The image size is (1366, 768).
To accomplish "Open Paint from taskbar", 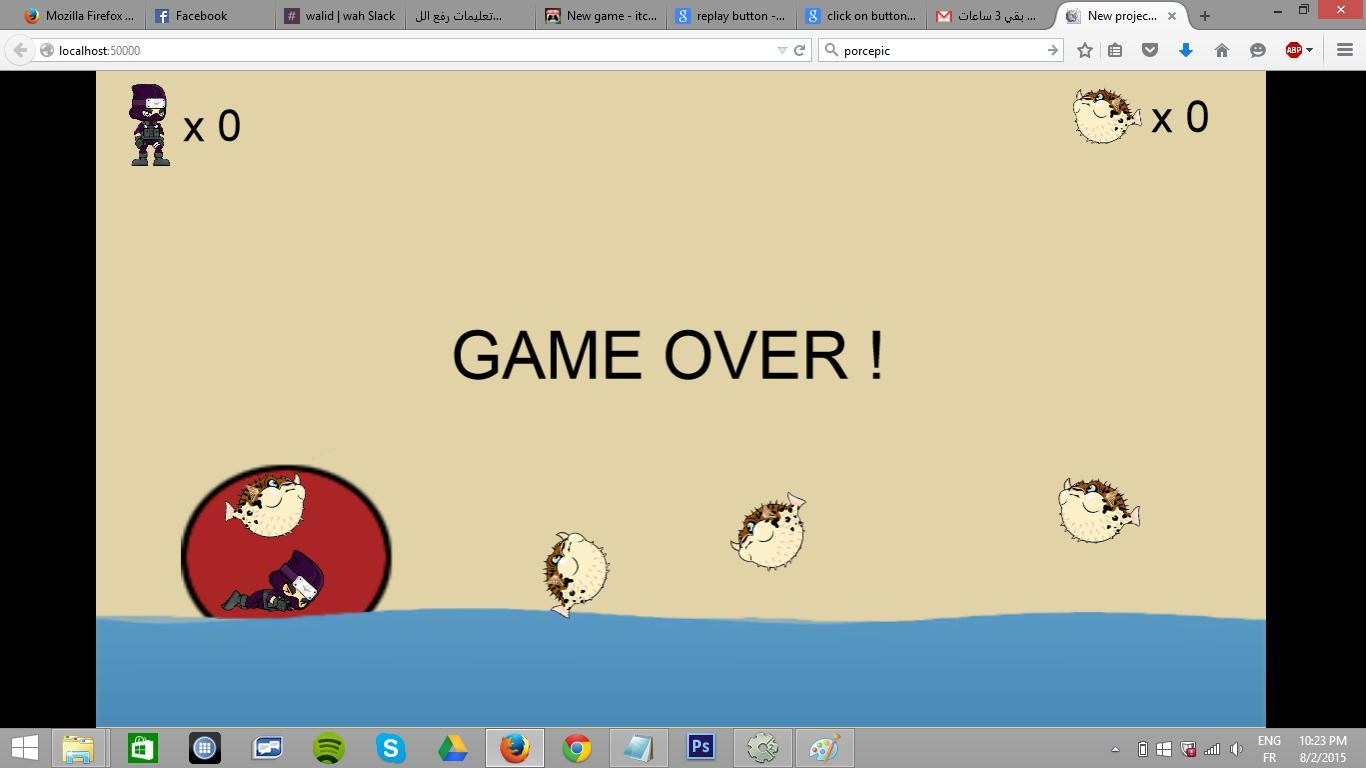I will [825, 748].
